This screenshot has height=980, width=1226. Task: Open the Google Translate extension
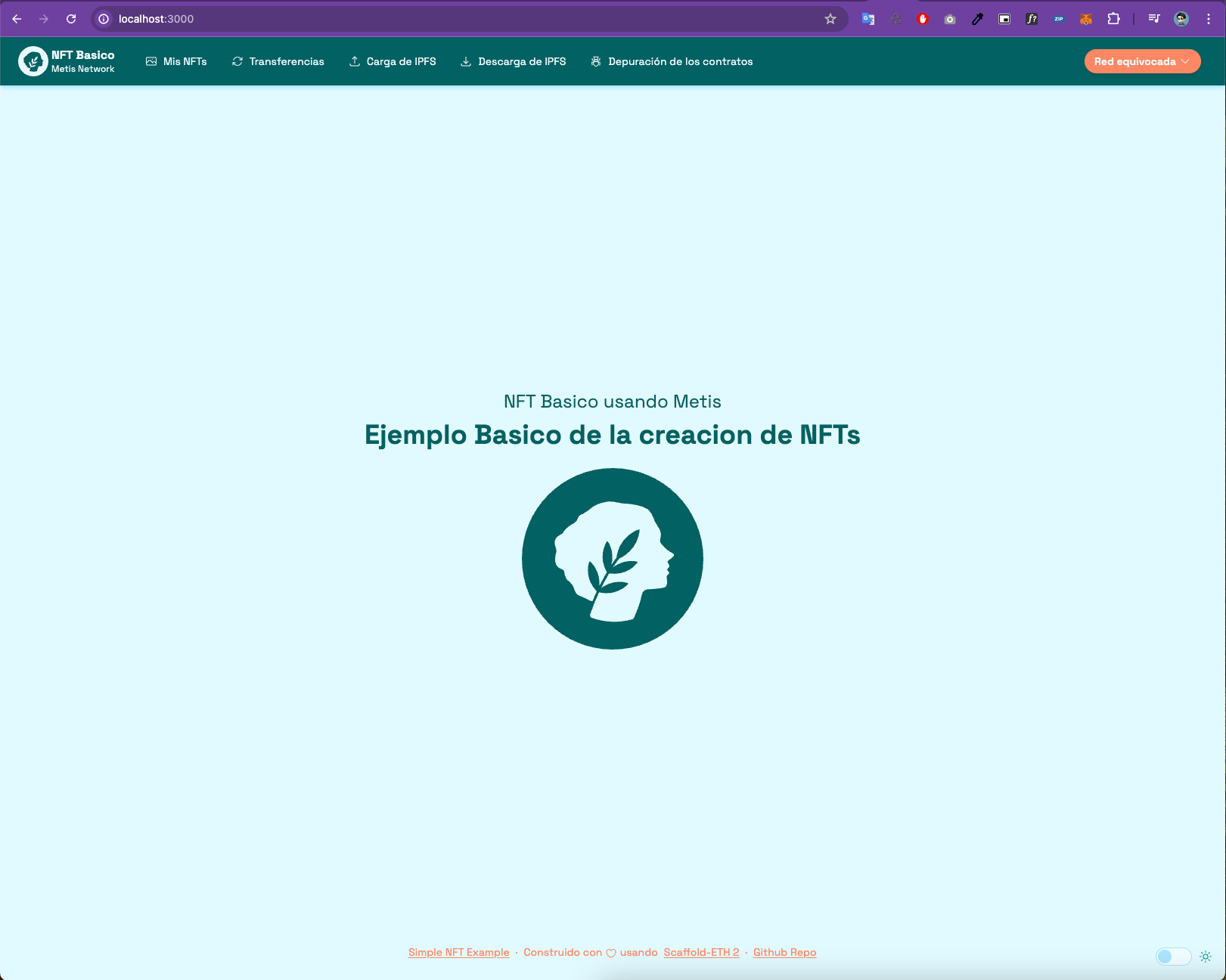[x=868, y=19]
